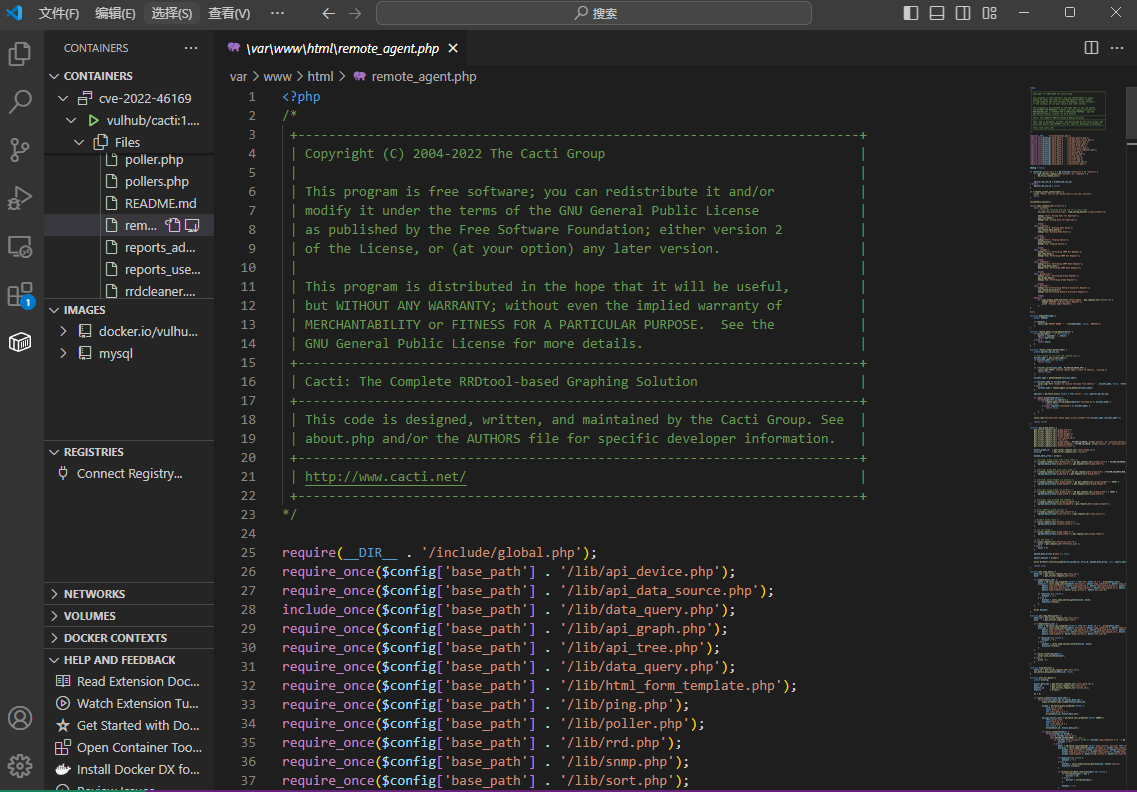Viewport: 1137px width, 792px height.
Task: Click the html breadcrumb segment
Action: pyautogui.click(x=320, y=76)
